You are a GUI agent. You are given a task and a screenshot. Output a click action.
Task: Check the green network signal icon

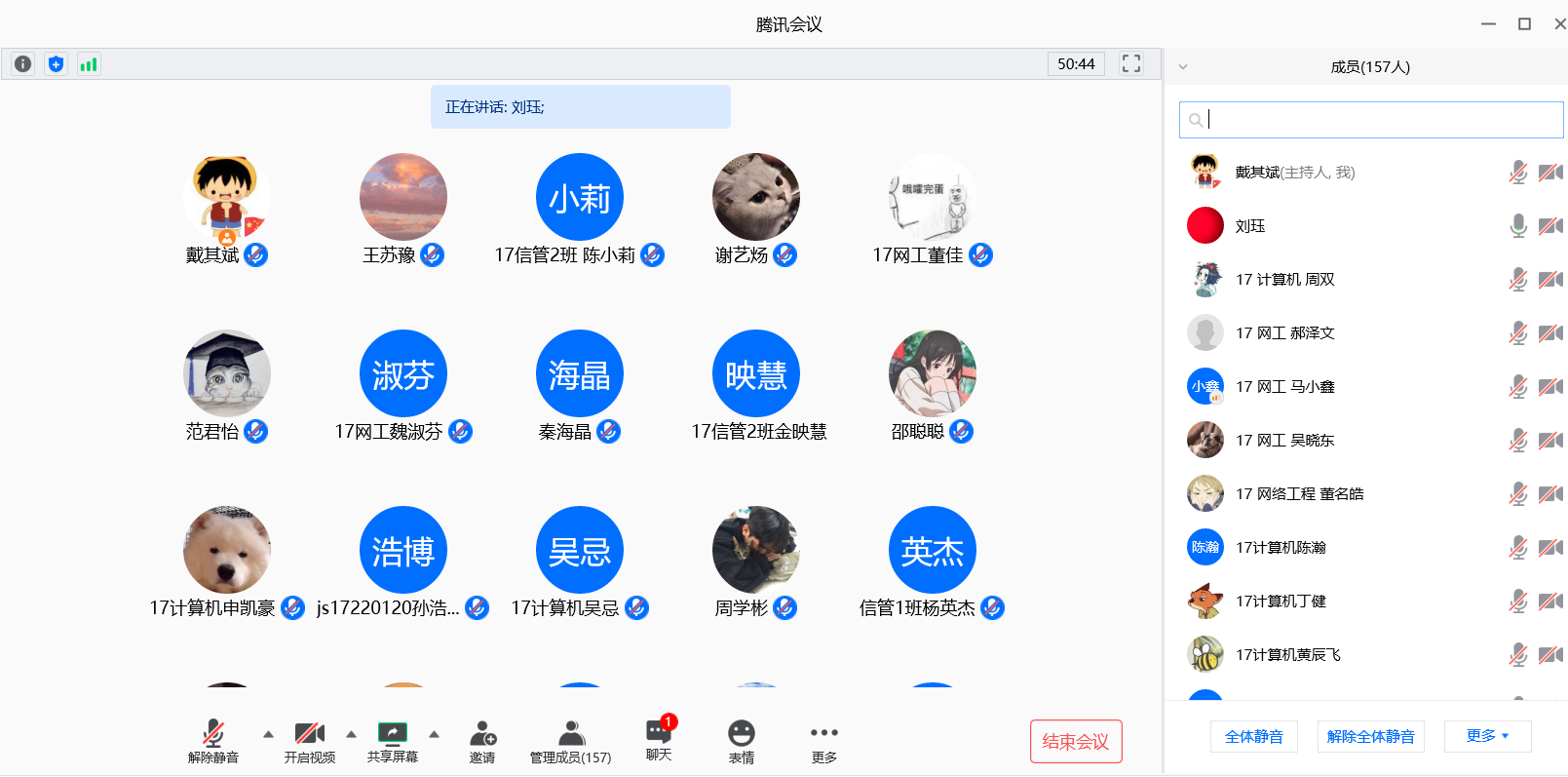(x=89, y=64)
